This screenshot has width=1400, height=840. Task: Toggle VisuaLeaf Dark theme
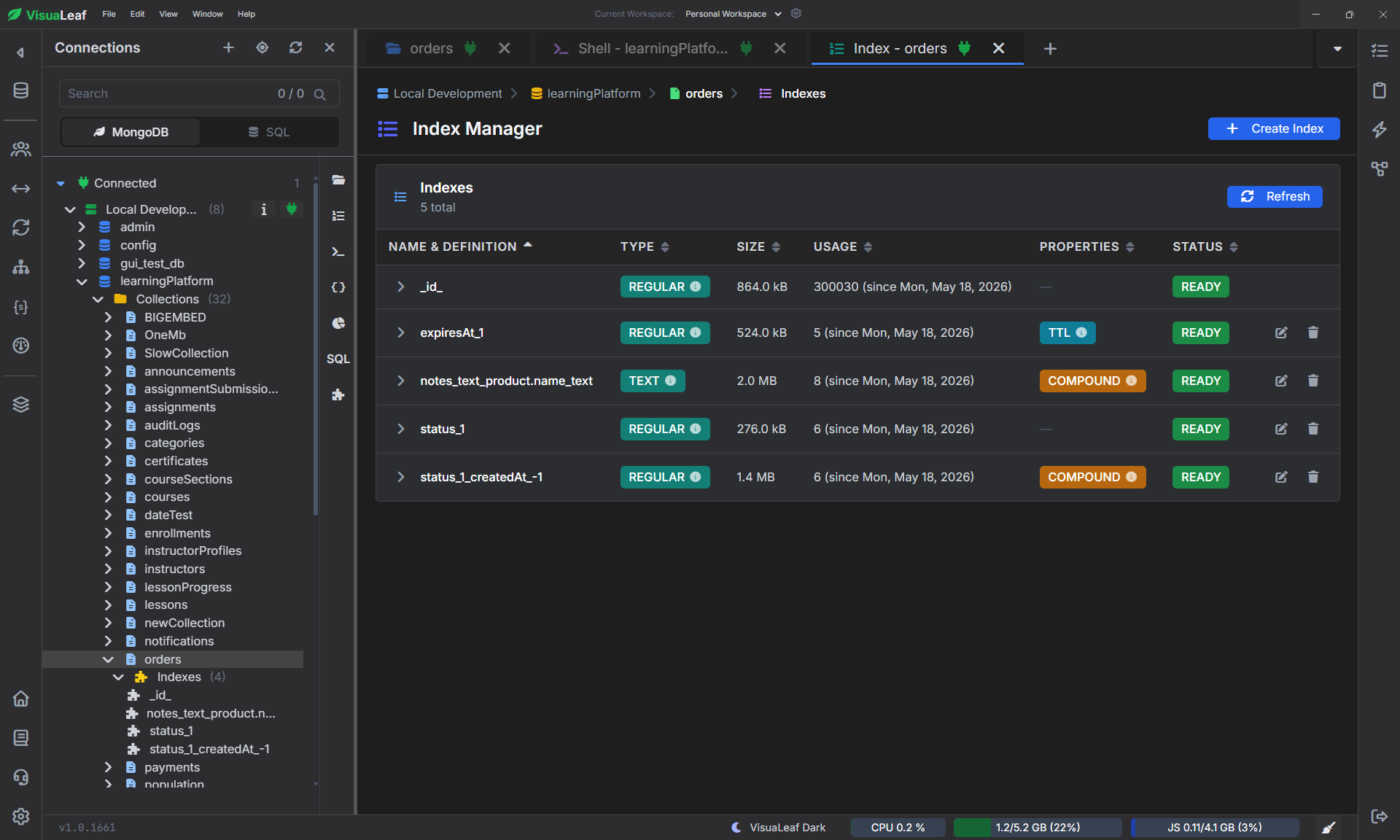click(x=779, y=828)
